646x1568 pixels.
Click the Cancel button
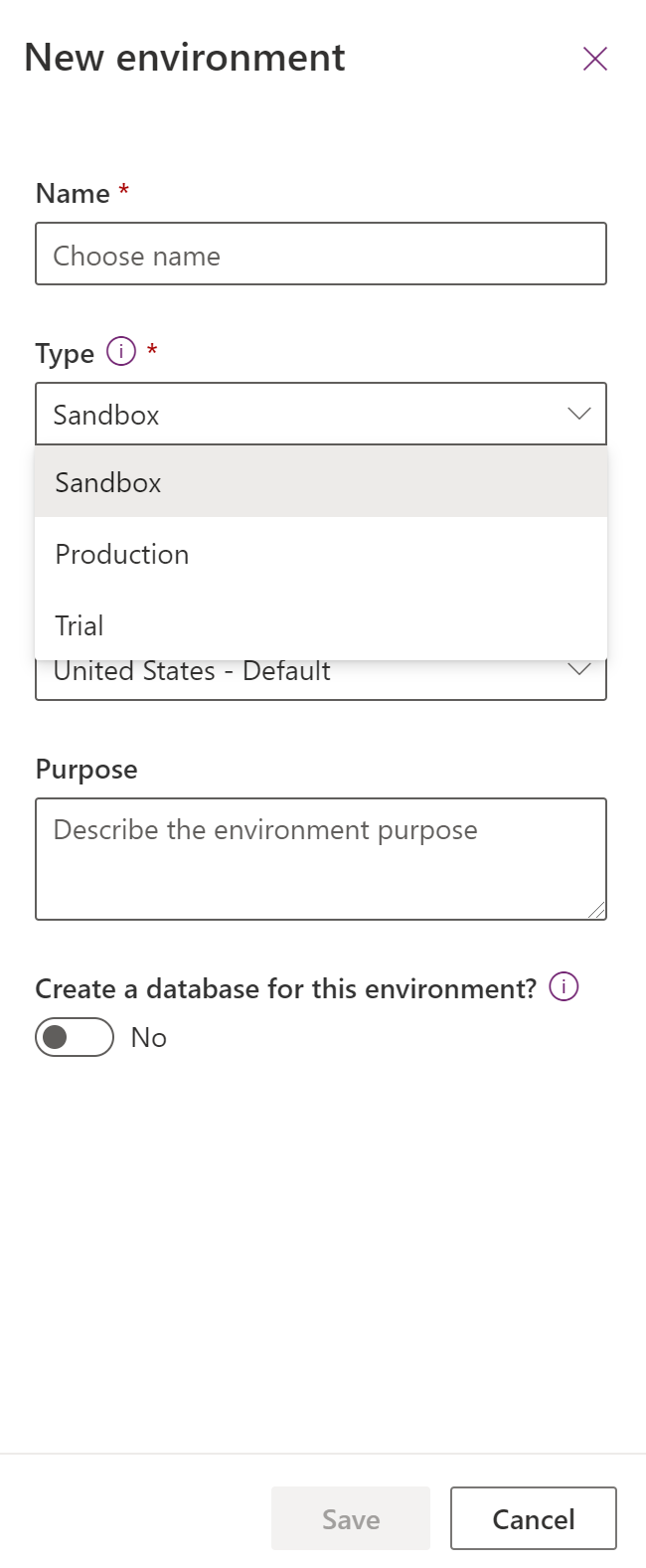pos(533,1518)
